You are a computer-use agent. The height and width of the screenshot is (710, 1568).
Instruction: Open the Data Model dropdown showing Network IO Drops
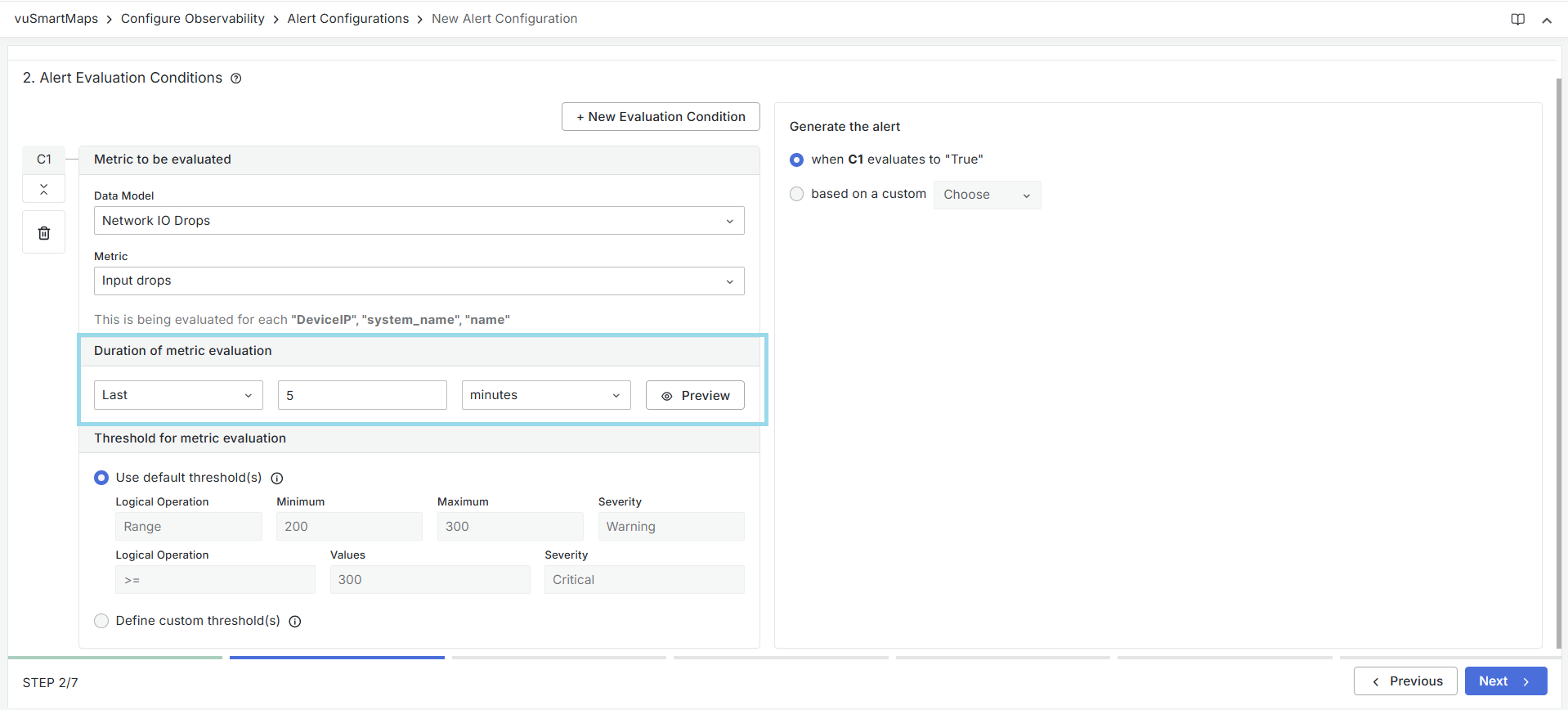click(x=419, y=221)
